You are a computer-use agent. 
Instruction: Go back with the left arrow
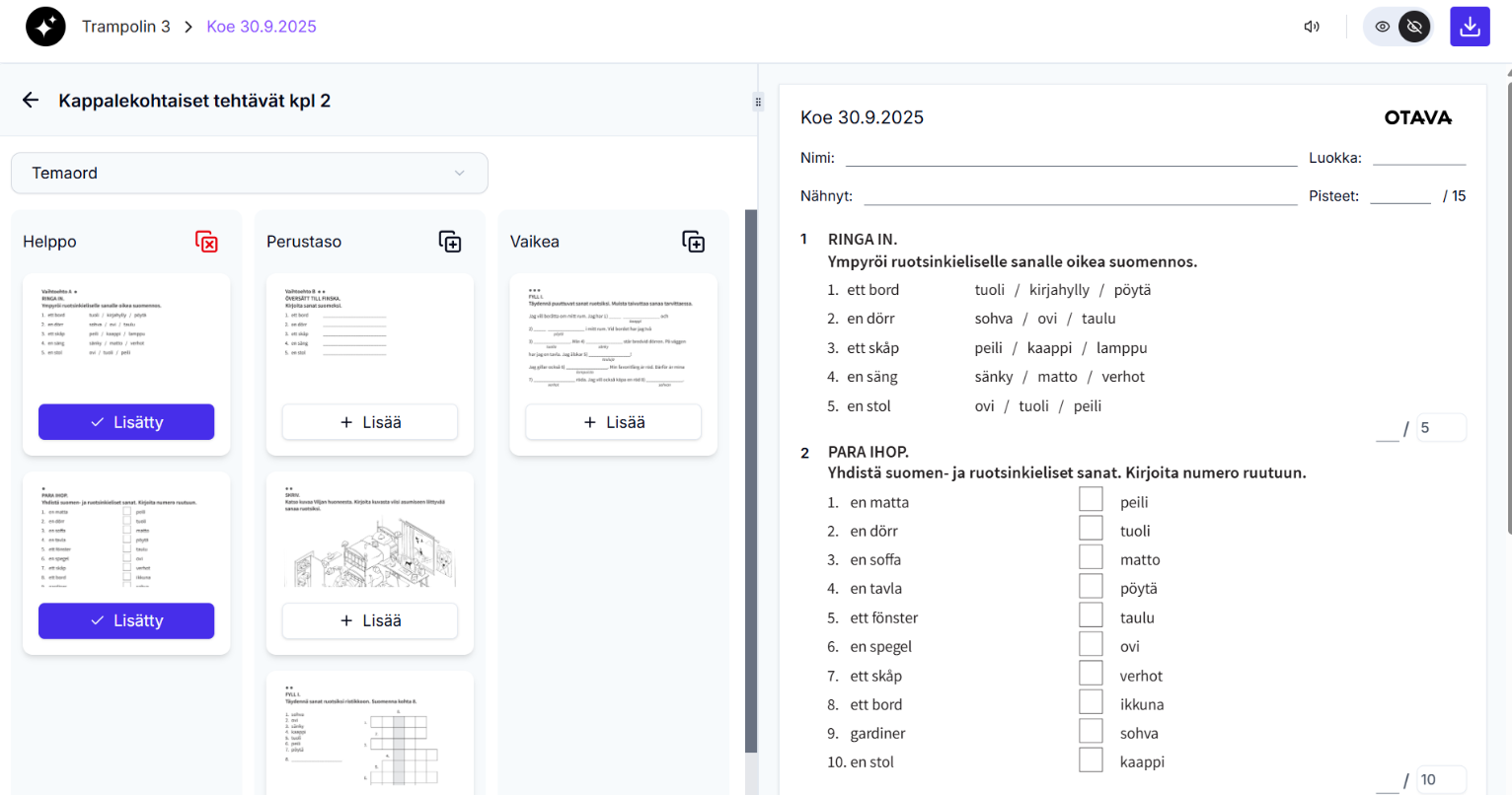pyautogui.click(x=31, y=100)
